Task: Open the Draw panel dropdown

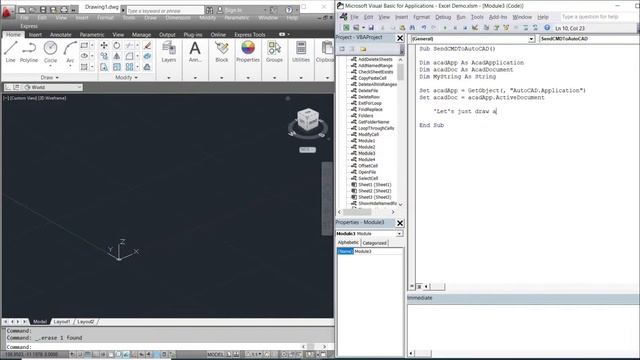Action: coord(49,77)
